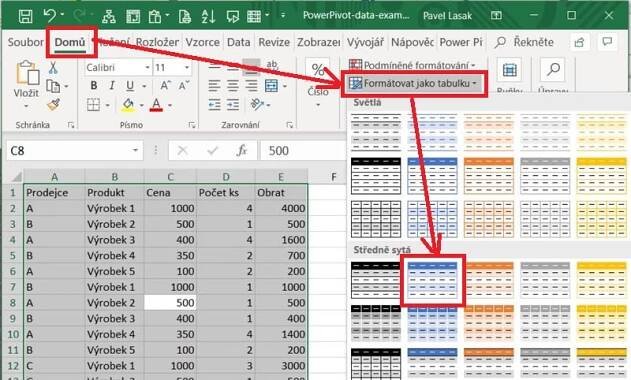This screenshot has width=631, height=380.
Task: Click the percent Číslo number format icon
Action: click(318, 70)
